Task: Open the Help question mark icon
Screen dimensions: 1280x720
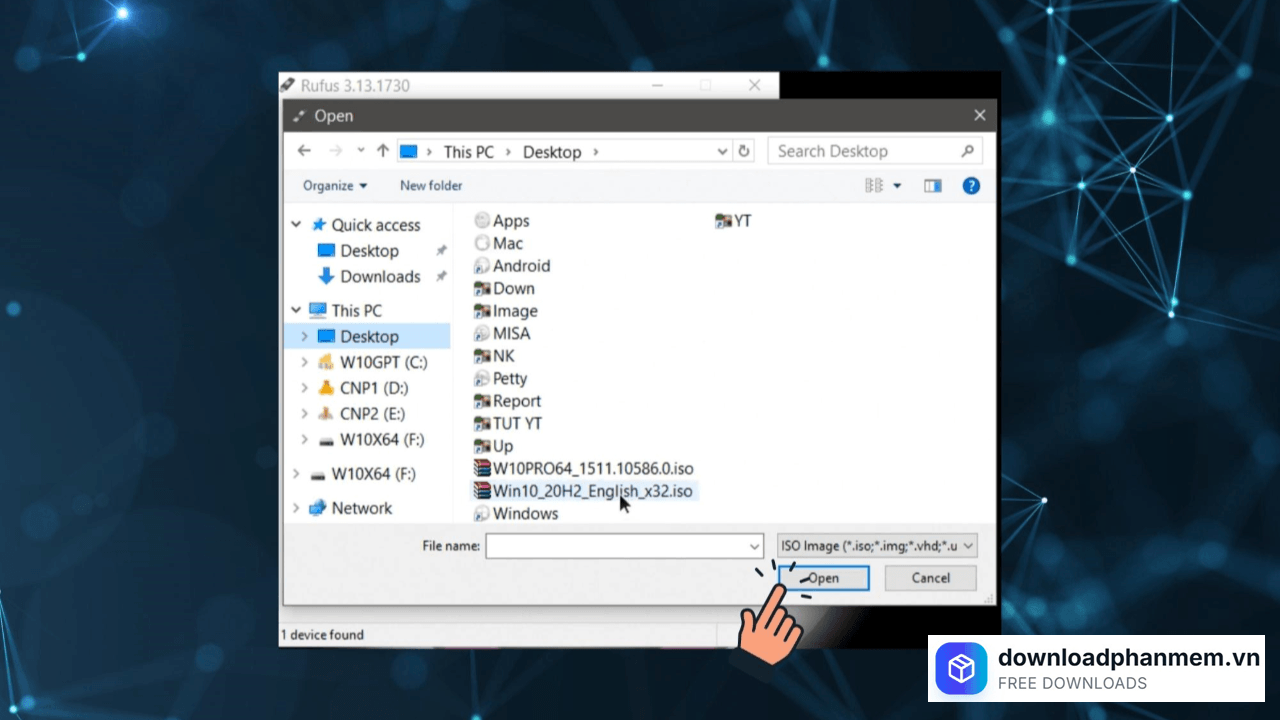Action: (971, 186)
